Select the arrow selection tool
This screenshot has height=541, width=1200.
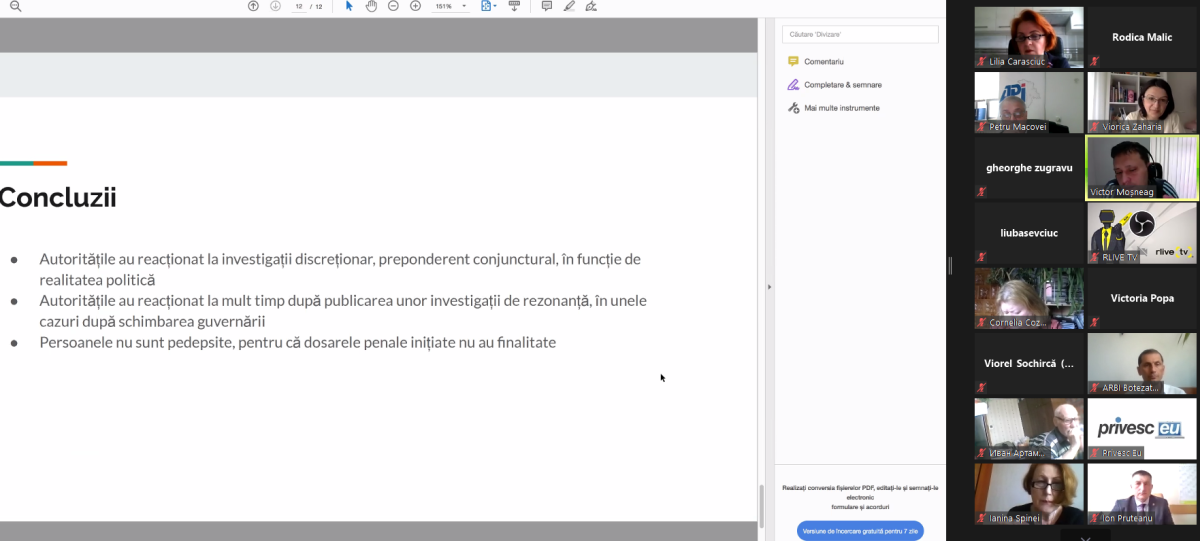(349, 6)
